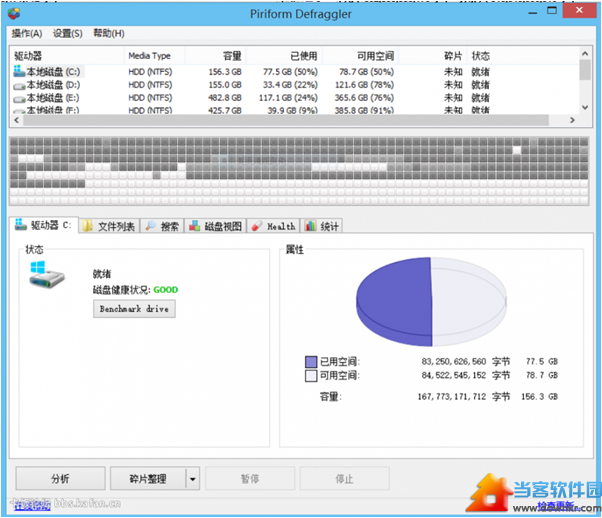
Task: Click horizontal scrollbar left arrow
Action: 17,120
